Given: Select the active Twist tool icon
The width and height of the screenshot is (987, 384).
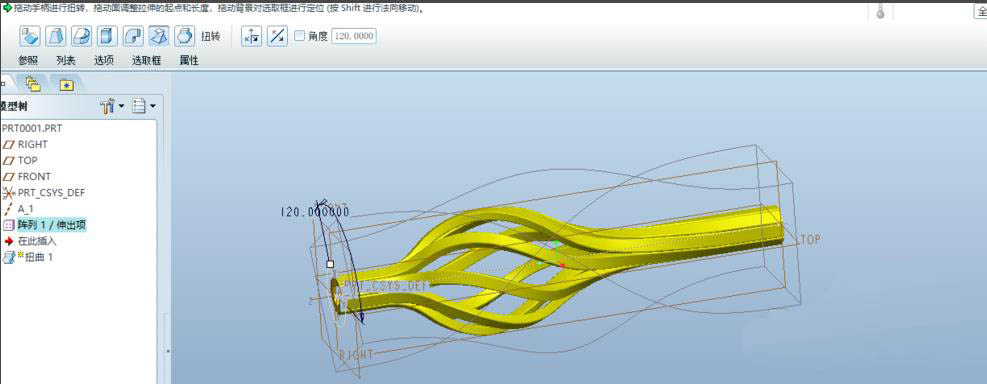Looking at the screenshot, I should point(159,37).
